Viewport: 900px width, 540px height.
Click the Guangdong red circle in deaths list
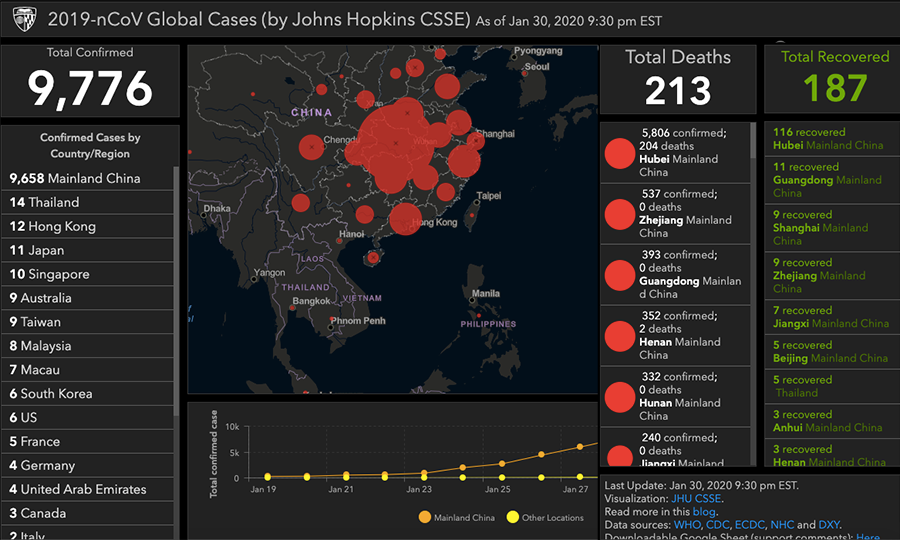(620, 275)
